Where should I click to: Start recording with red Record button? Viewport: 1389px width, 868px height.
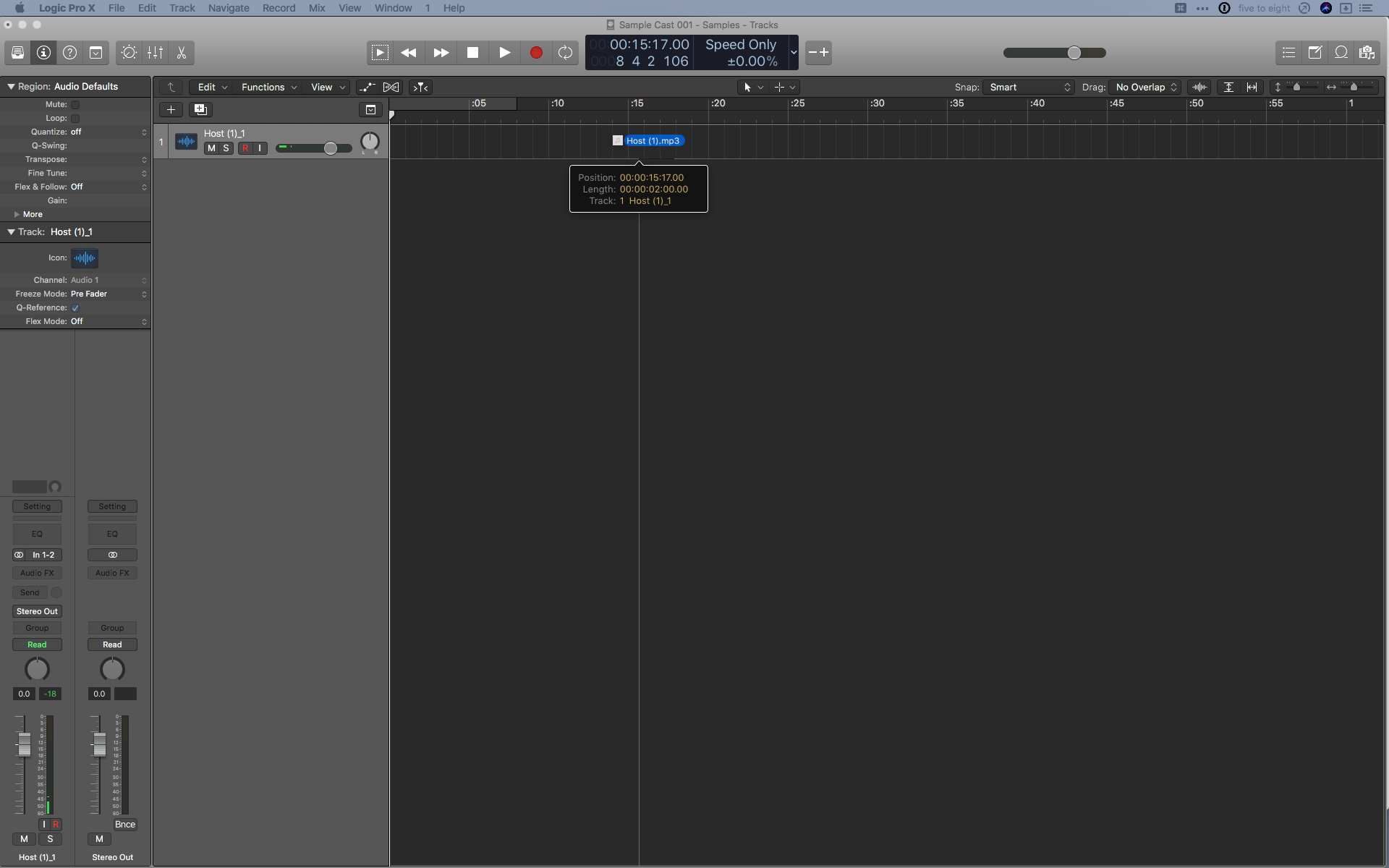(x=536, y=53)
